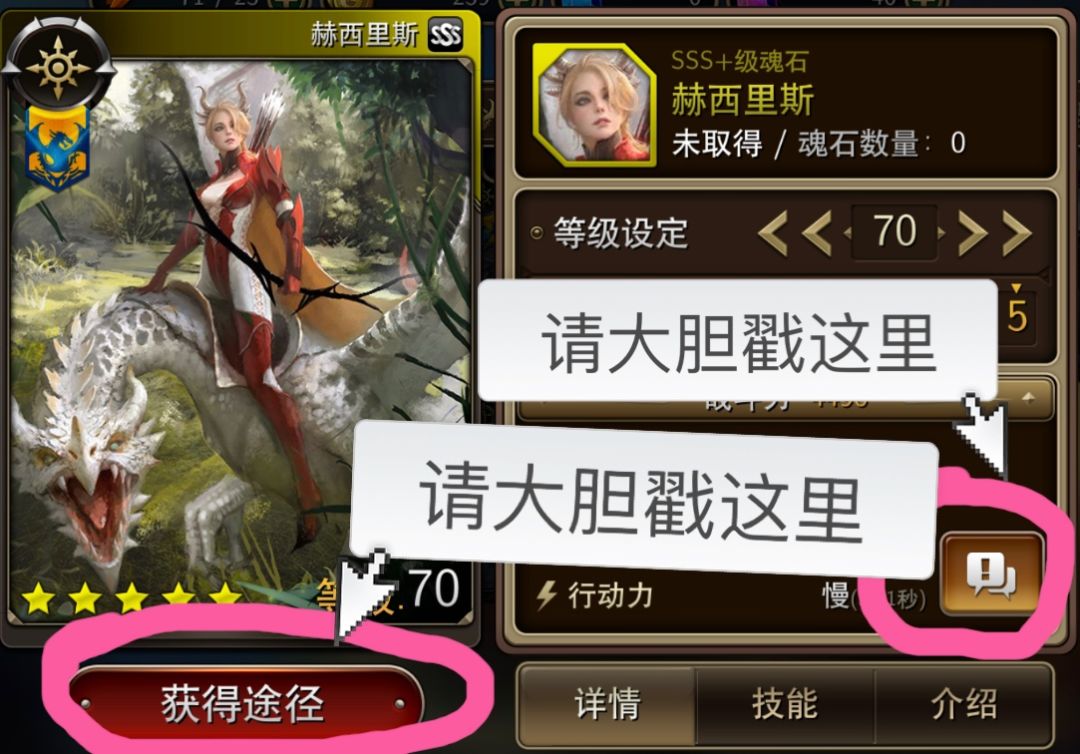Open the 详情 tab
This screenshot has width=1080, height=754.
(608, 704)
